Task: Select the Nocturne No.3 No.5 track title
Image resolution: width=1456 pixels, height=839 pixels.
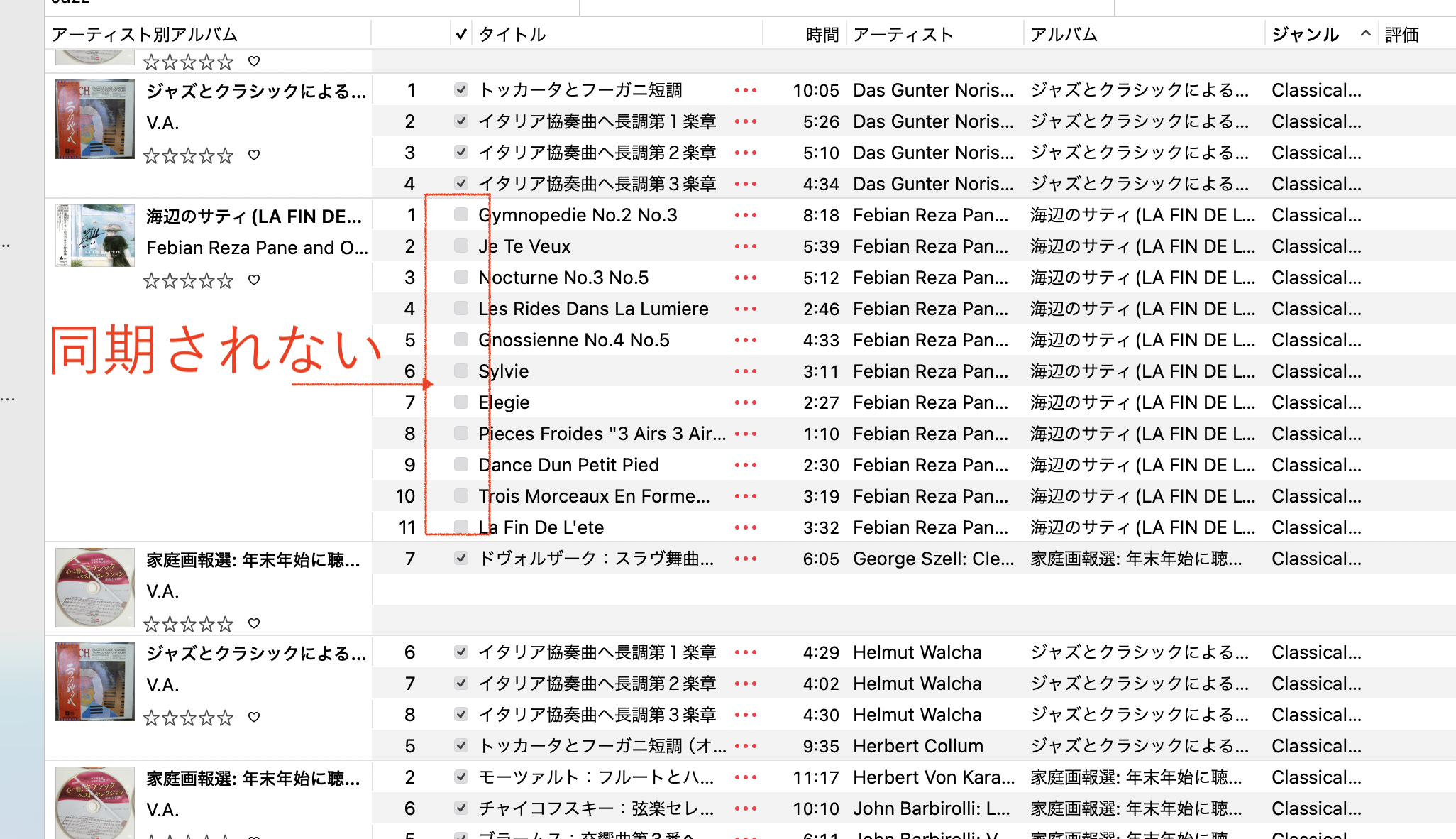Action: (x=563, y=278)
